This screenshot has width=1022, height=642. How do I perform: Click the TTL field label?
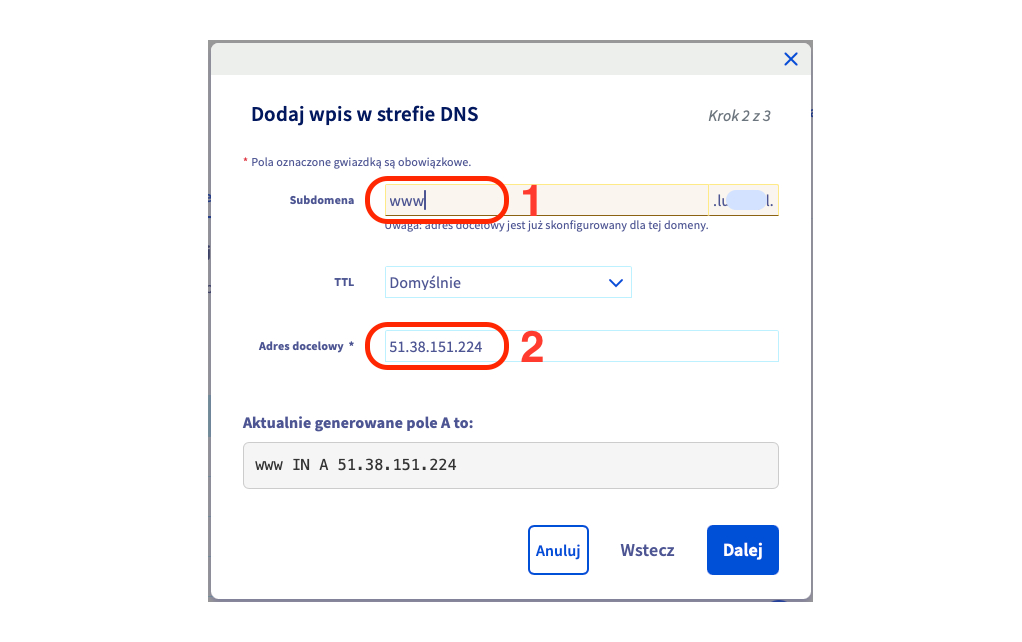coord(344,283)
